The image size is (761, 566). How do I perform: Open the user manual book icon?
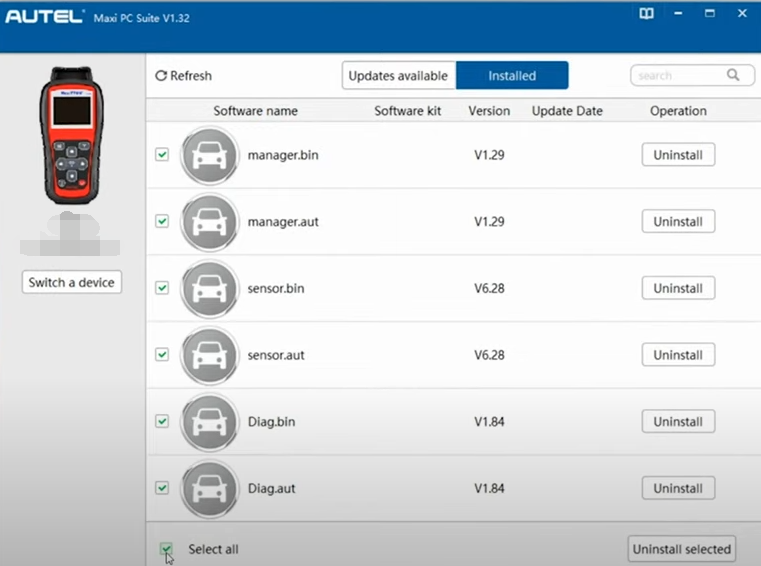(646, 14)
